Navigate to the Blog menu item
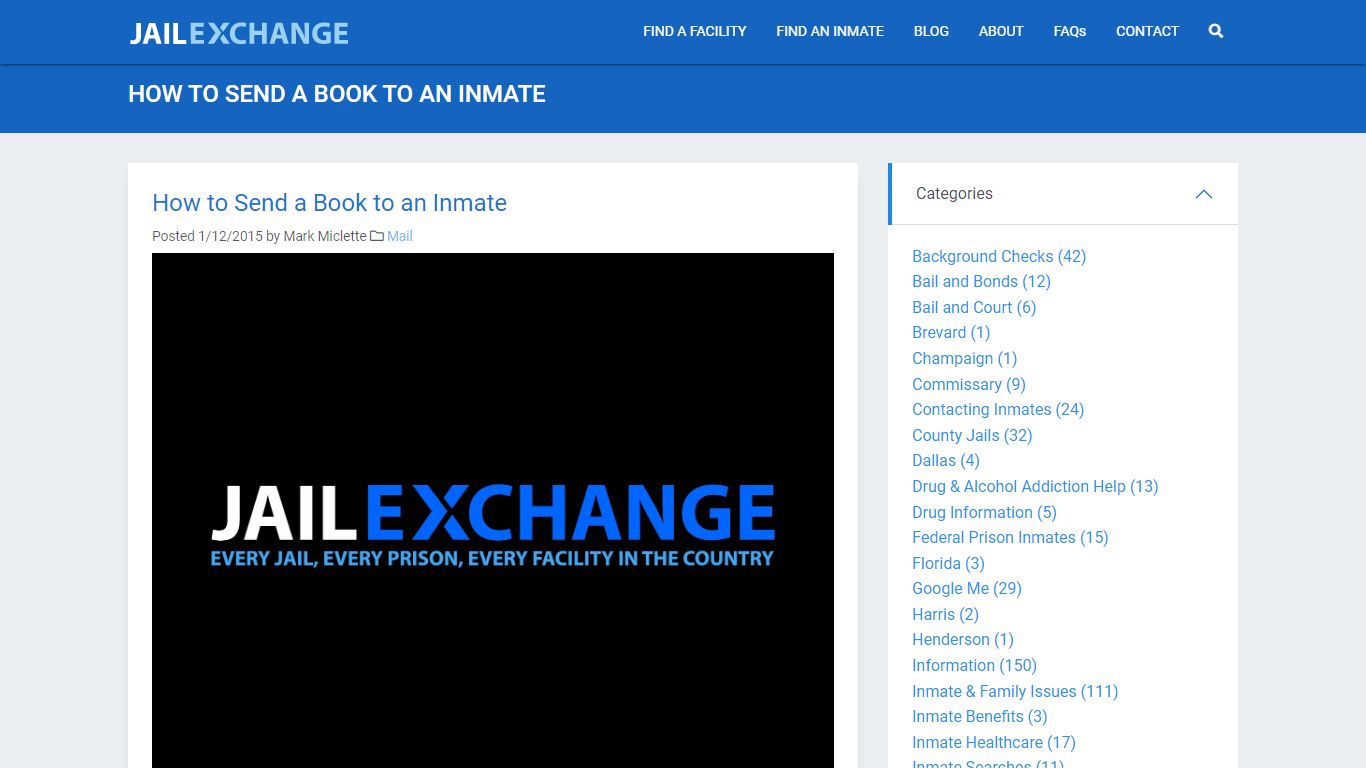Viewport: 1366px width, 768px height. tap(931, 31)
